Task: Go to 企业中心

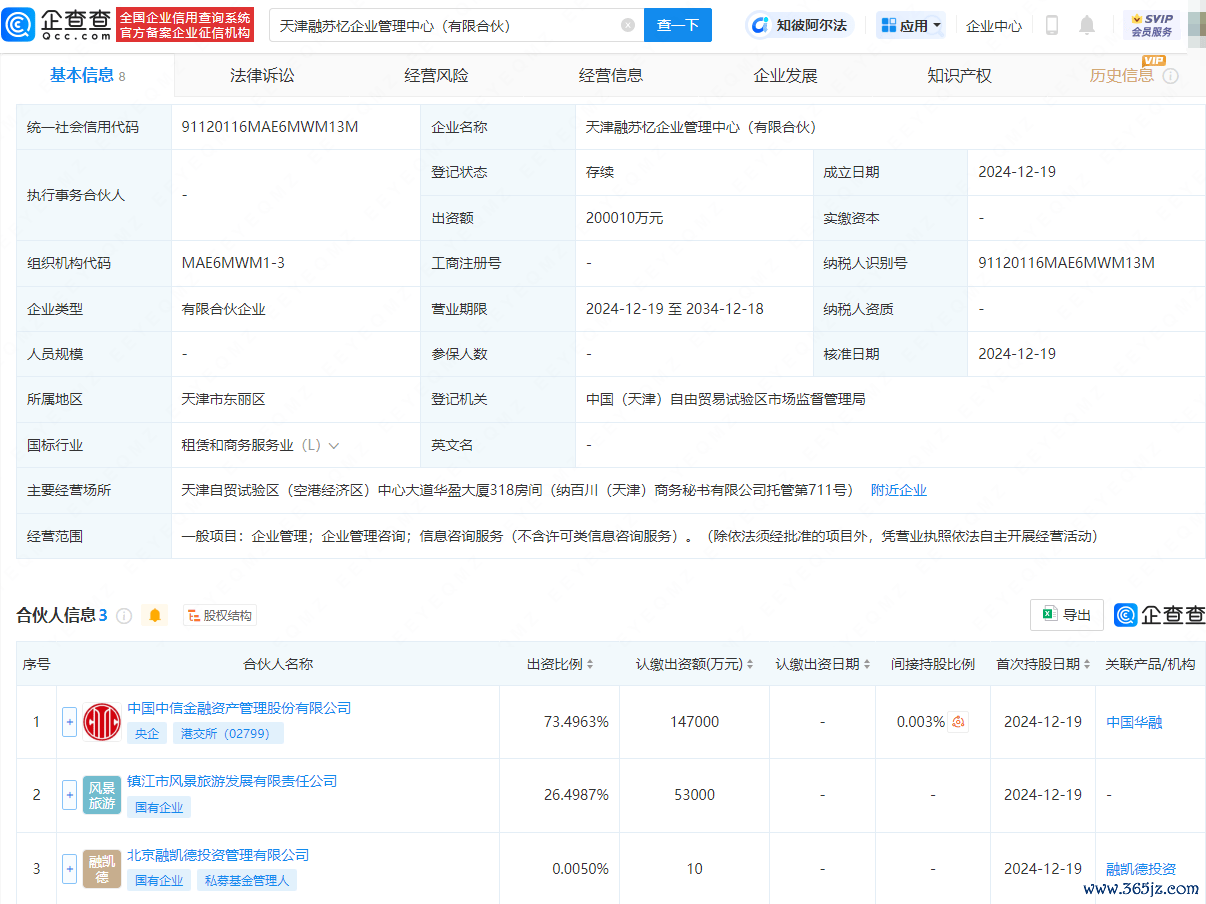Action: (x=994, y=26)
